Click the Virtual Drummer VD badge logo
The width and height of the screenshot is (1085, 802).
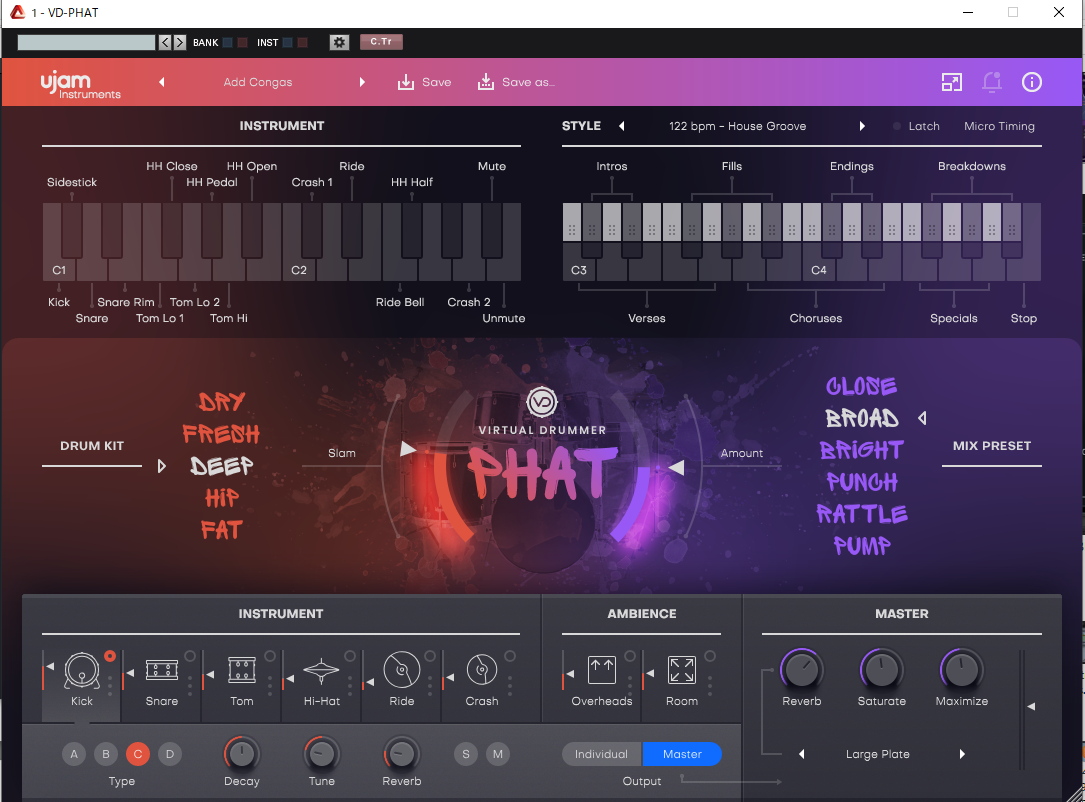[542, 401]
